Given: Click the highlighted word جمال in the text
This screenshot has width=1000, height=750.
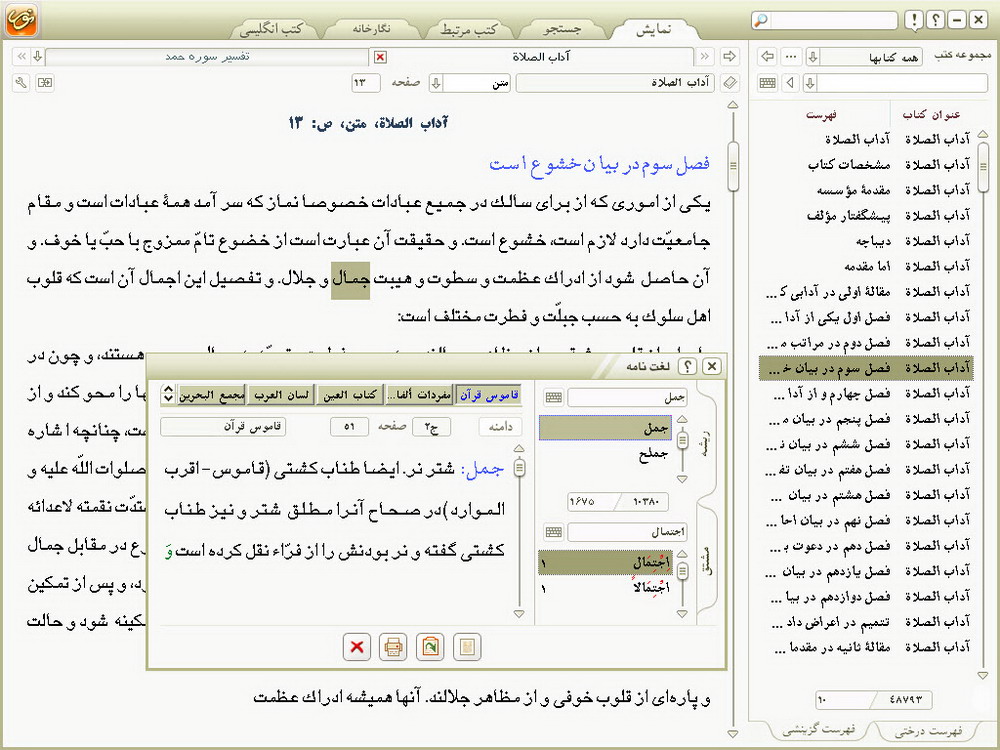Looking at the screenshot, I should [350, 279].
